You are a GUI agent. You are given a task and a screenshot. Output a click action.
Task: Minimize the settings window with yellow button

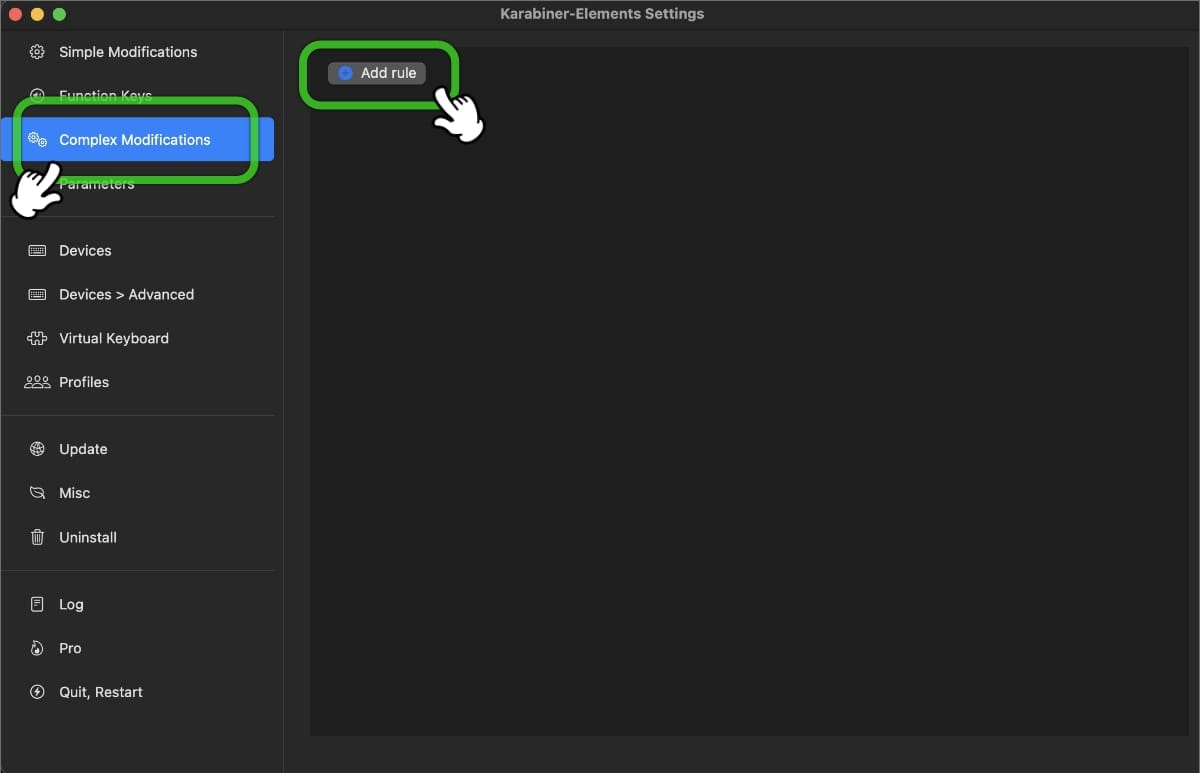pyautogui.click(x=37, y=14)
